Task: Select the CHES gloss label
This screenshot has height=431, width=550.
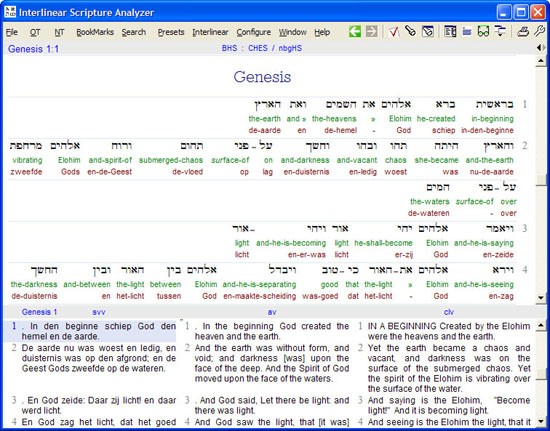Action: [258, 48]
